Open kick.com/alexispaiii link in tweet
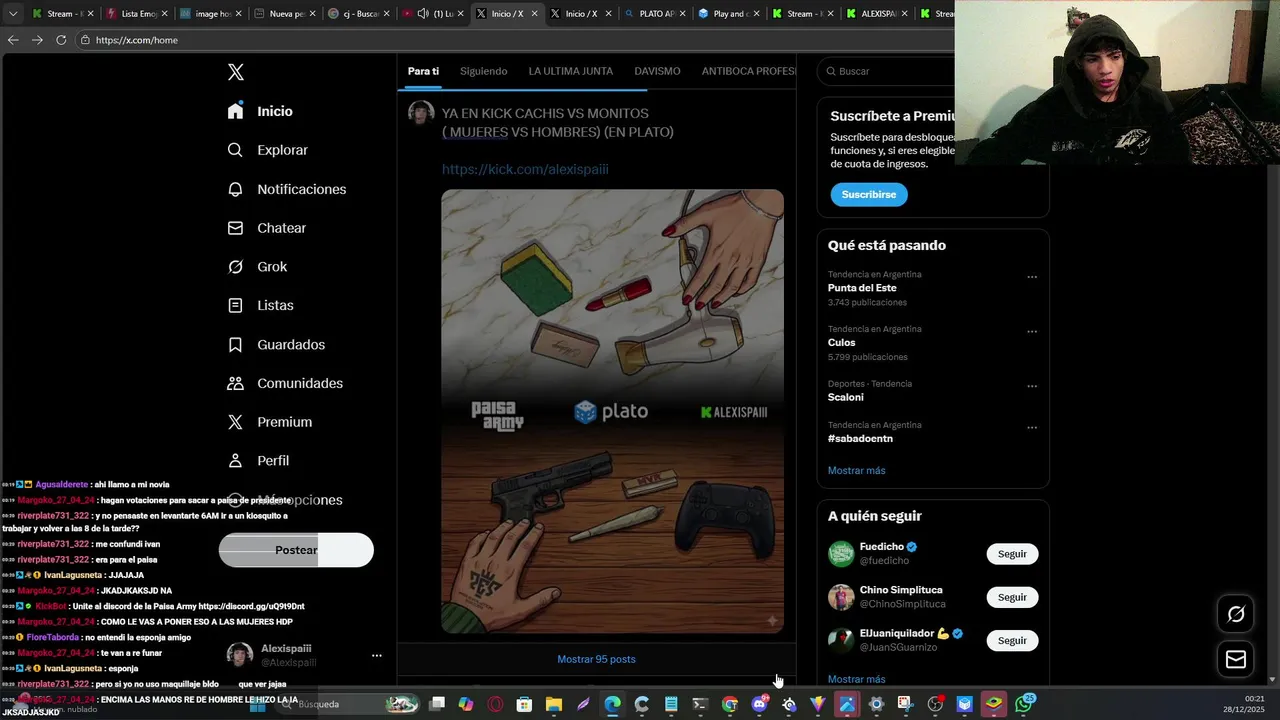1280x720 pixels. [525, 169]
